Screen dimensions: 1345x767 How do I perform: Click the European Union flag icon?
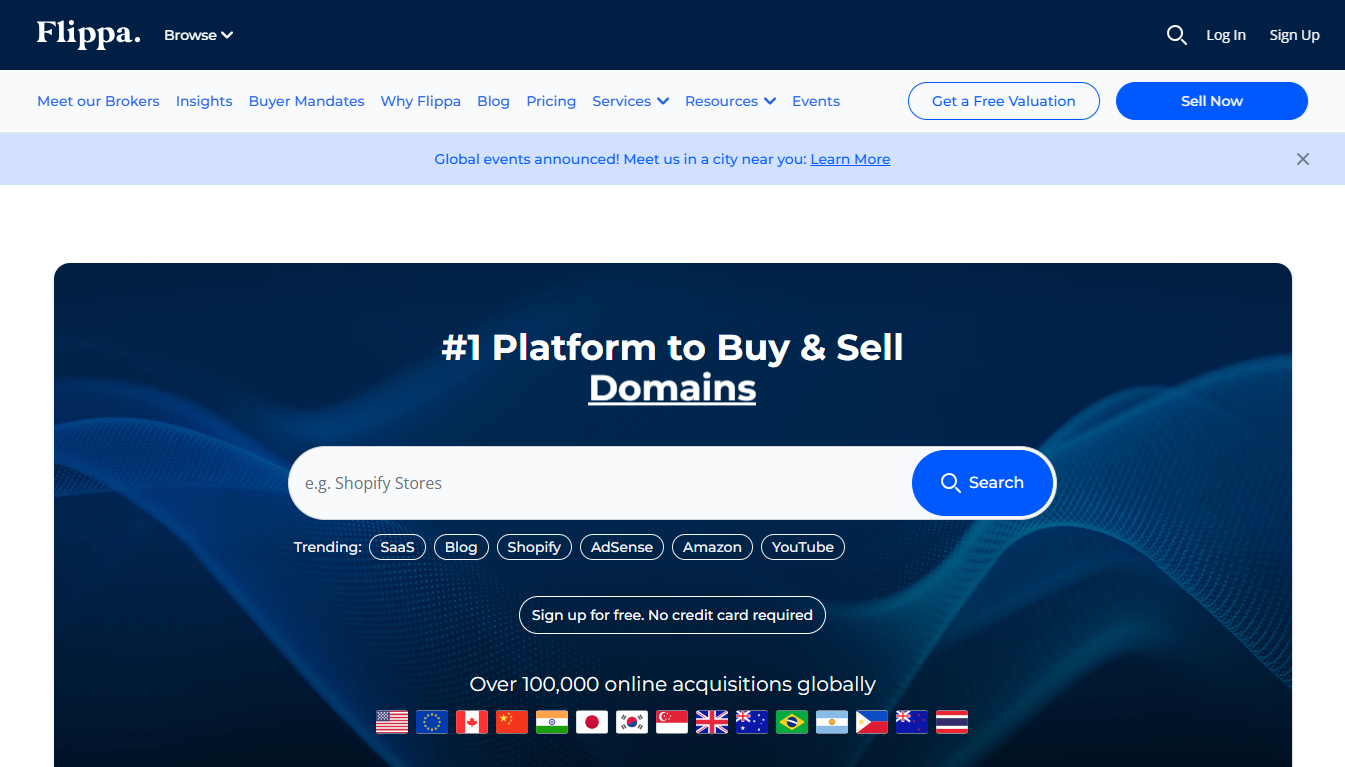point(432,722)
